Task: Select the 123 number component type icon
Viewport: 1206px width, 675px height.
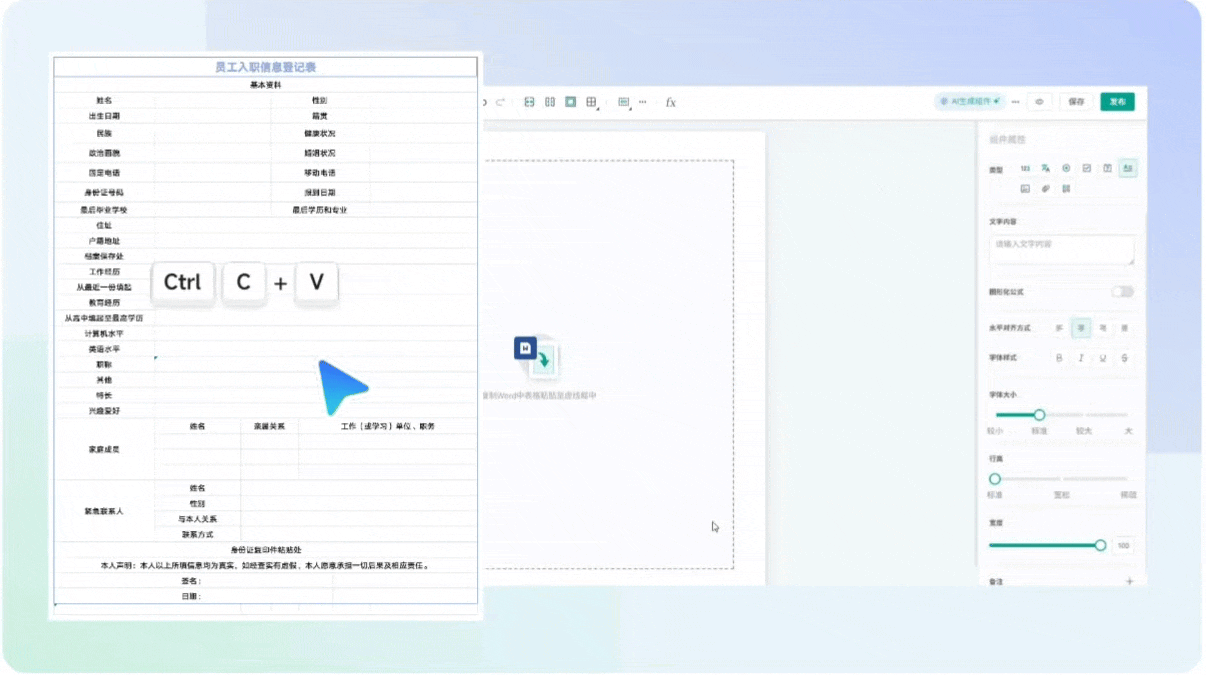Action: tap(1026, 168)
